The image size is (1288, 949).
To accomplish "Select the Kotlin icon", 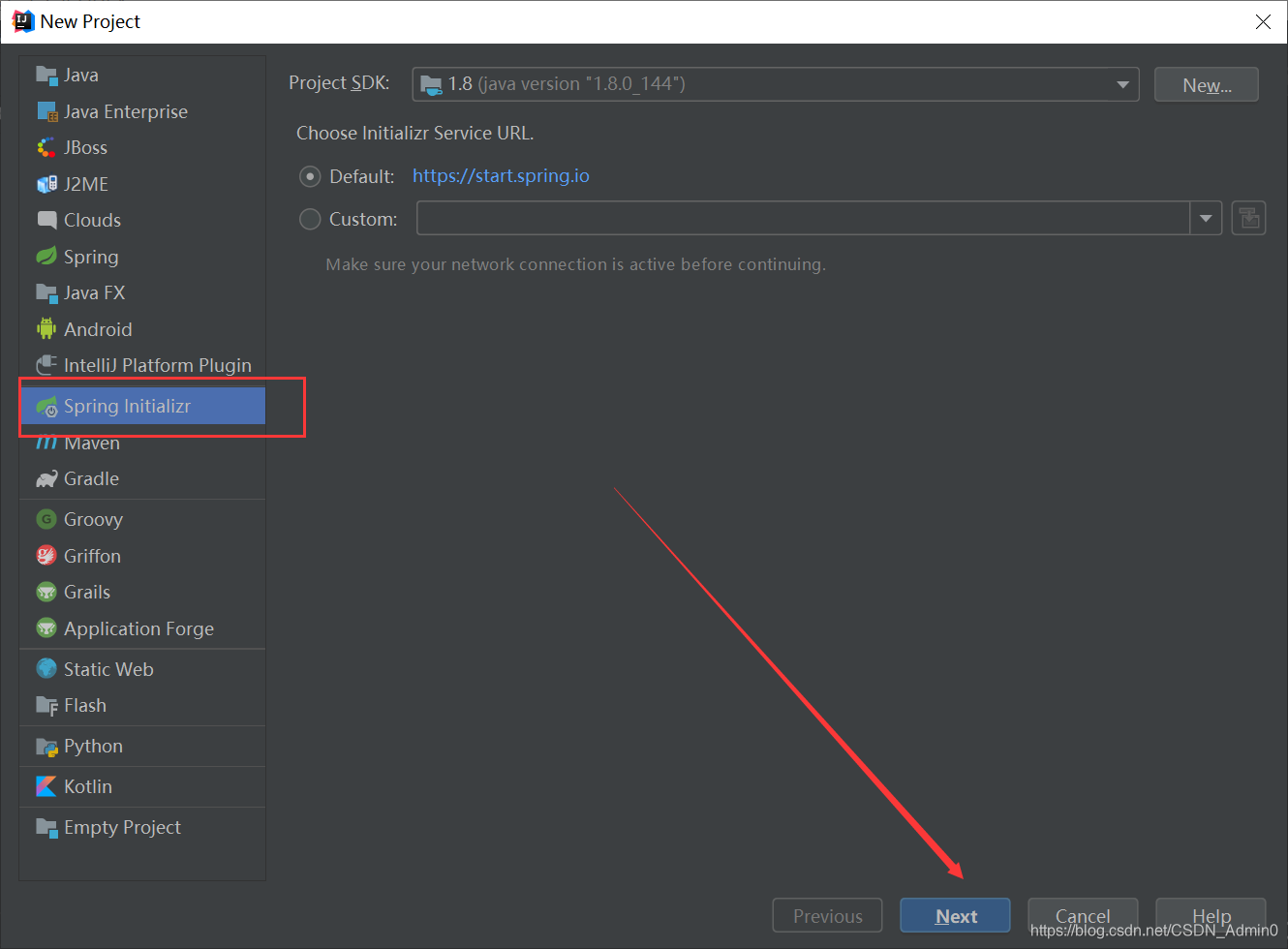I will [46, 787].
